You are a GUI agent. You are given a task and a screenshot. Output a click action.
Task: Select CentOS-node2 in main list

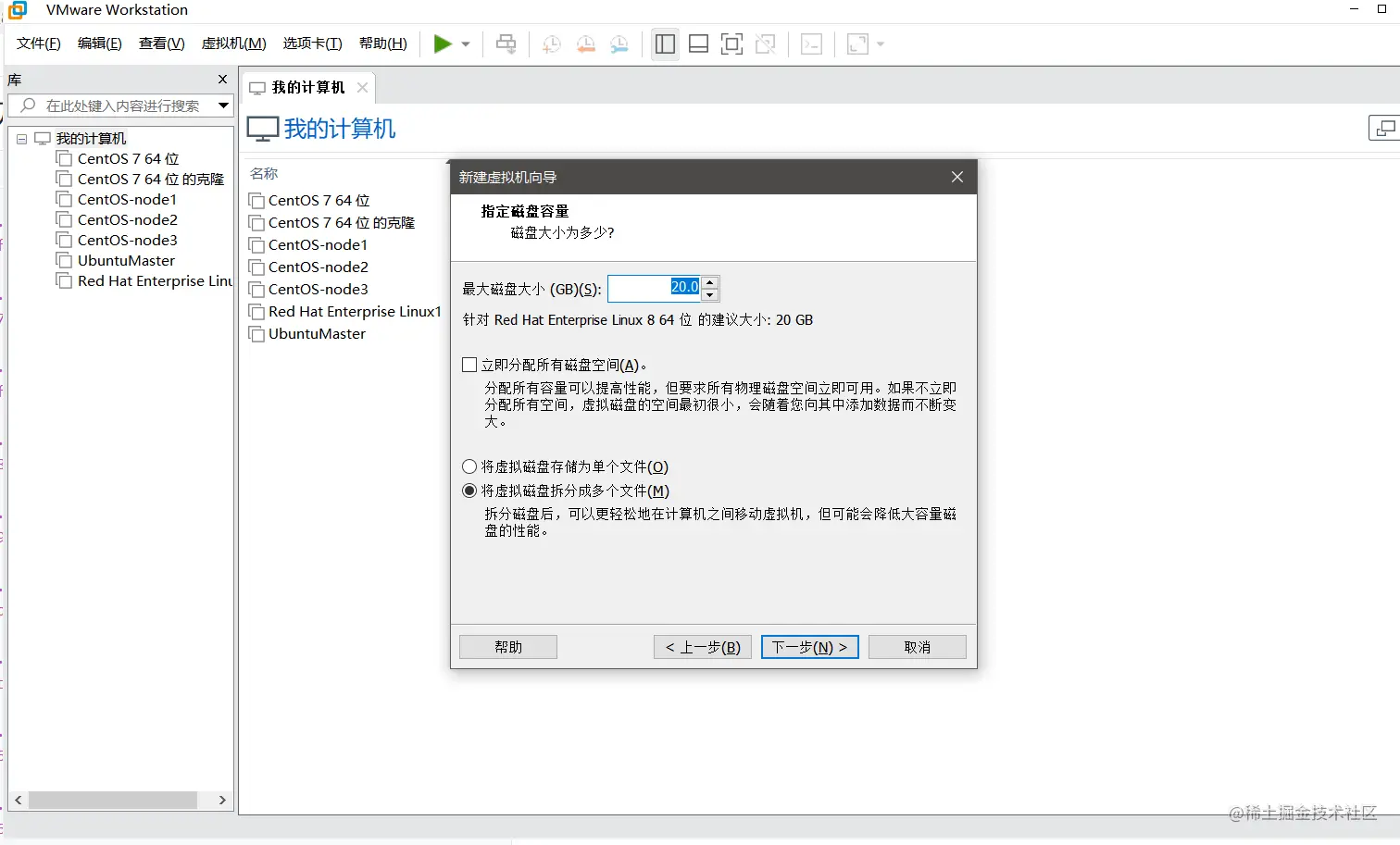click(319, 267)
